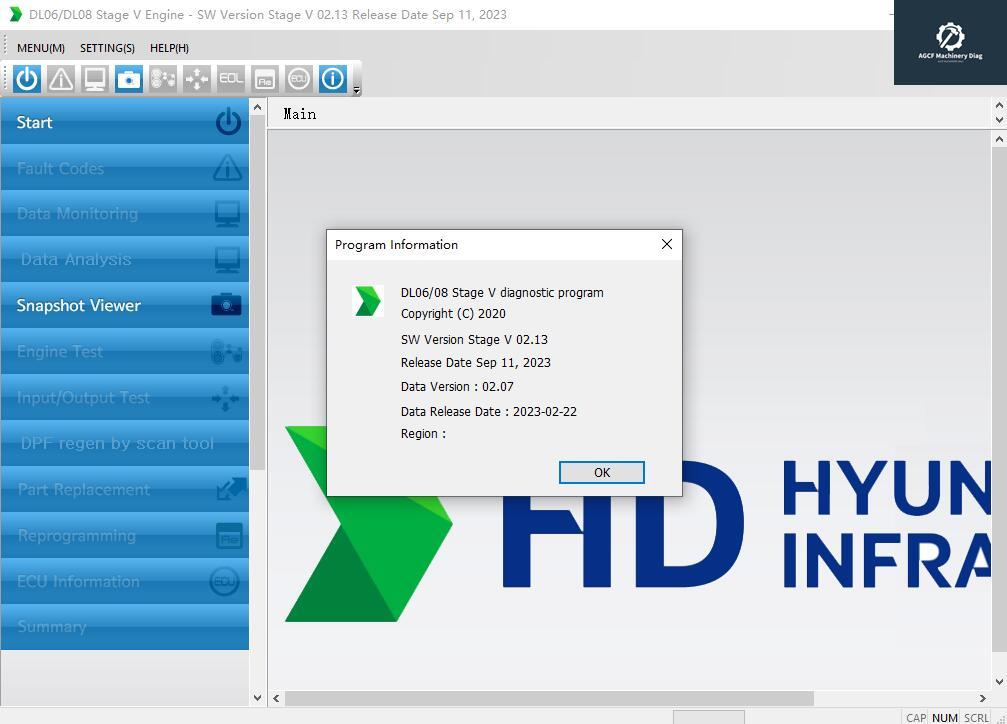Select Start in the sidebar
This screenshot has width=1007, height=724.
[125, 122]
